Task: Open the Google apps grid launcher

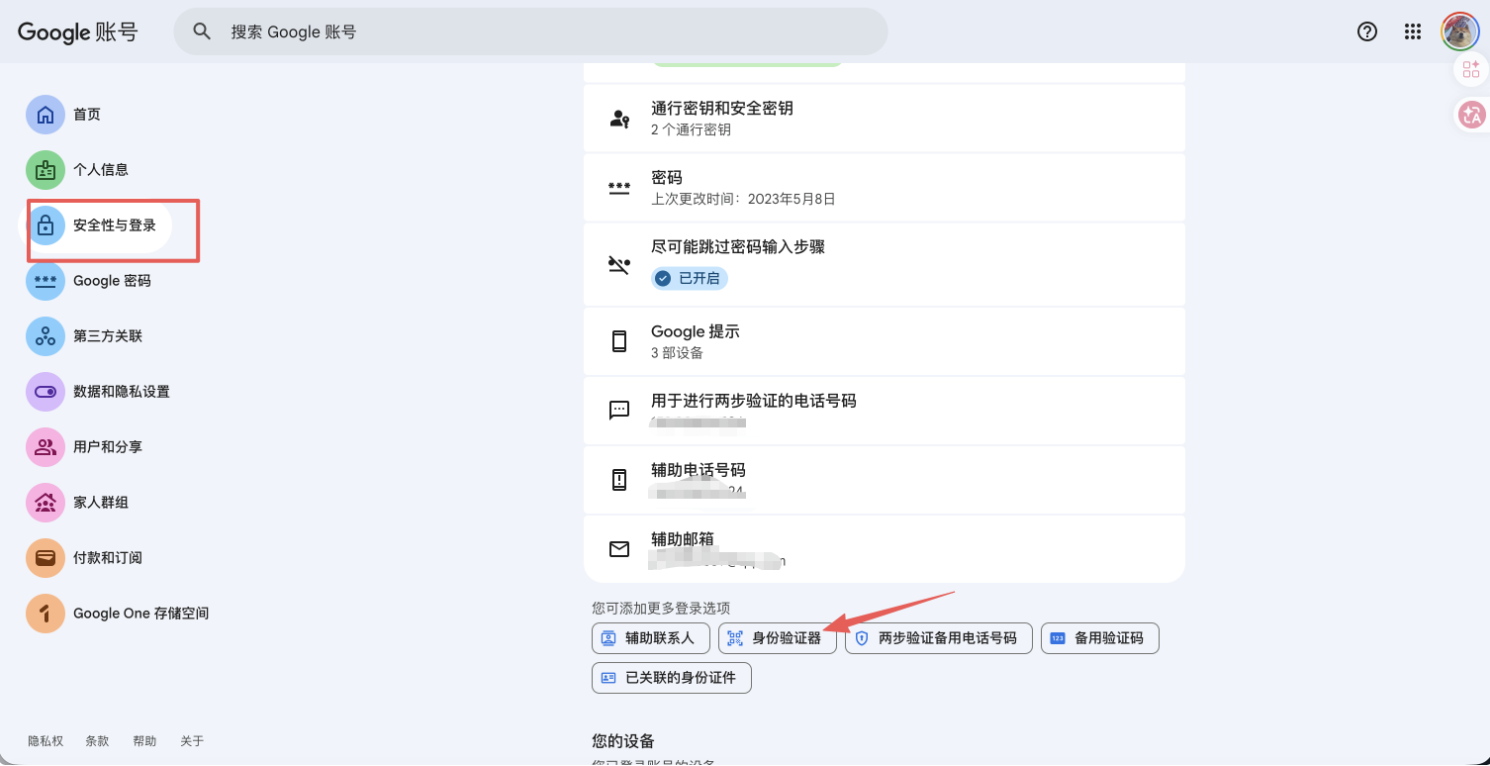Action: [1413, 32]
